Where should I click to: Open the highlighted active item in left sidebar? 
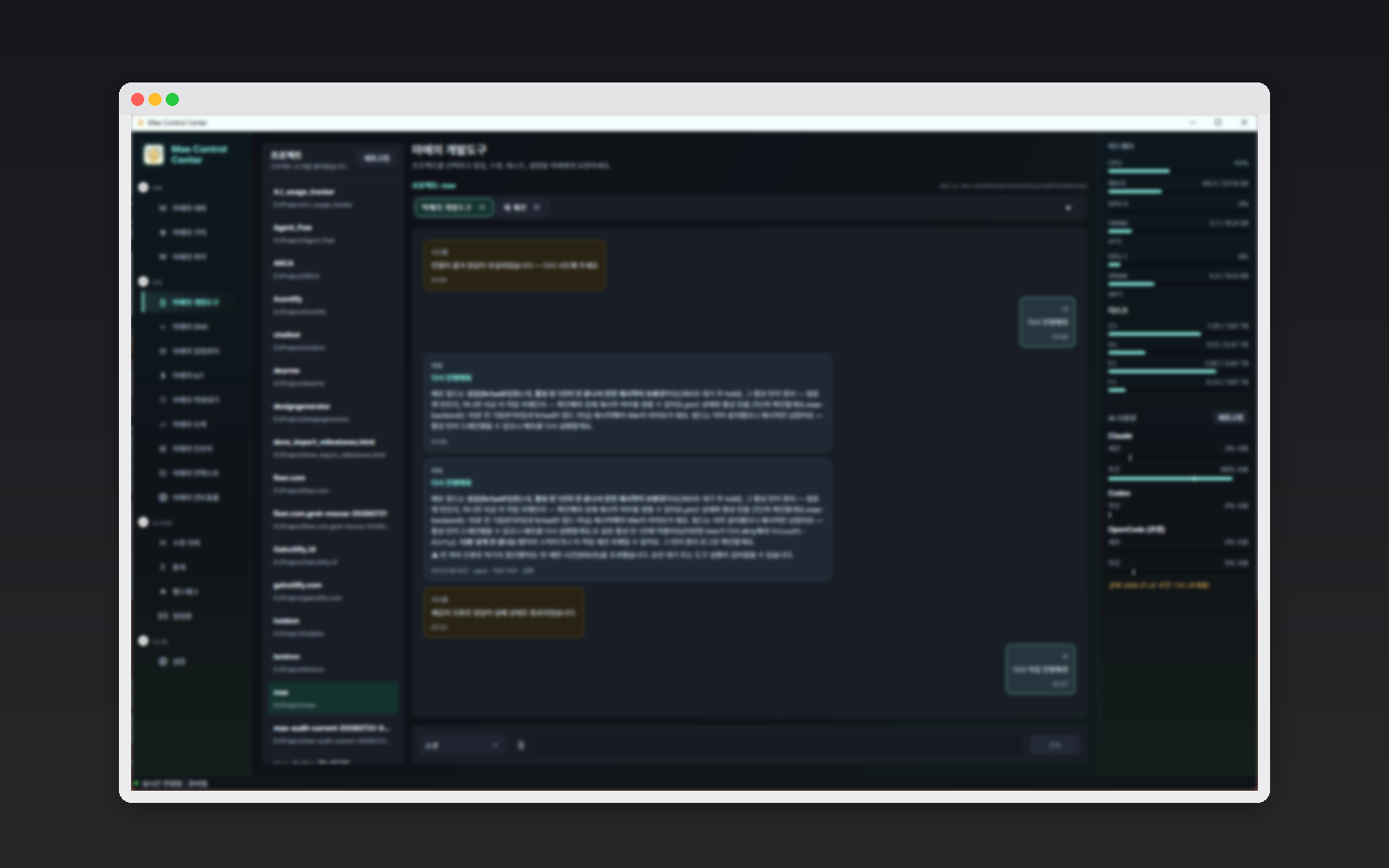coord(189,302)
